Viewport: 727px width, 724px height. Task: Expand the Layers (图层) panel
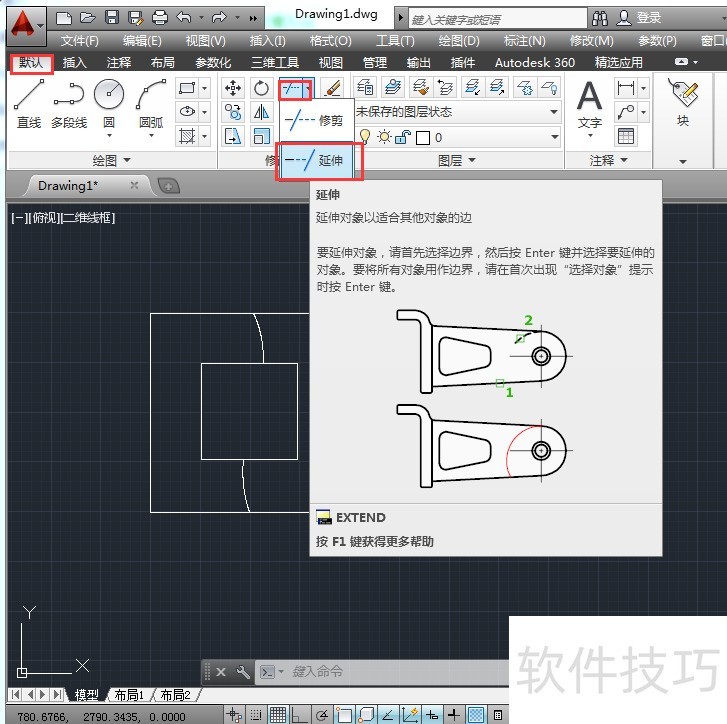pos(457,160)
